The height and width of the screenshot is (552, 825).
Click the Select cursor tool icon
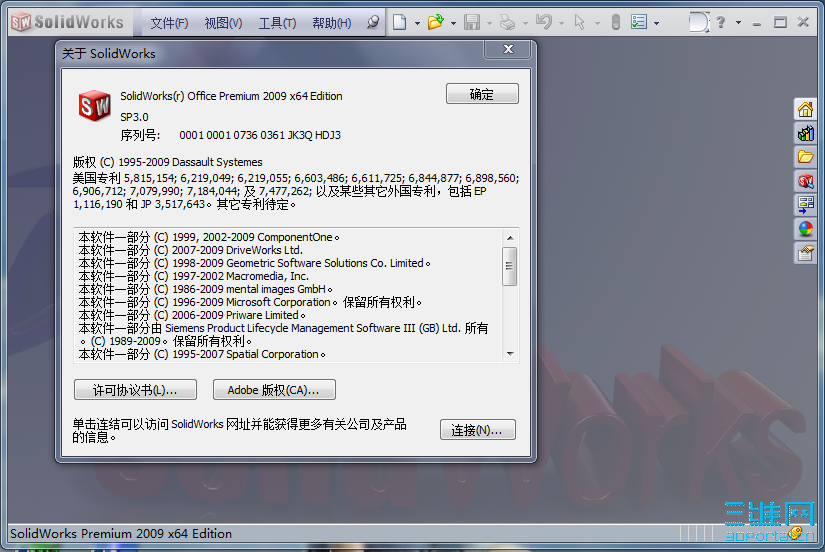579,22
